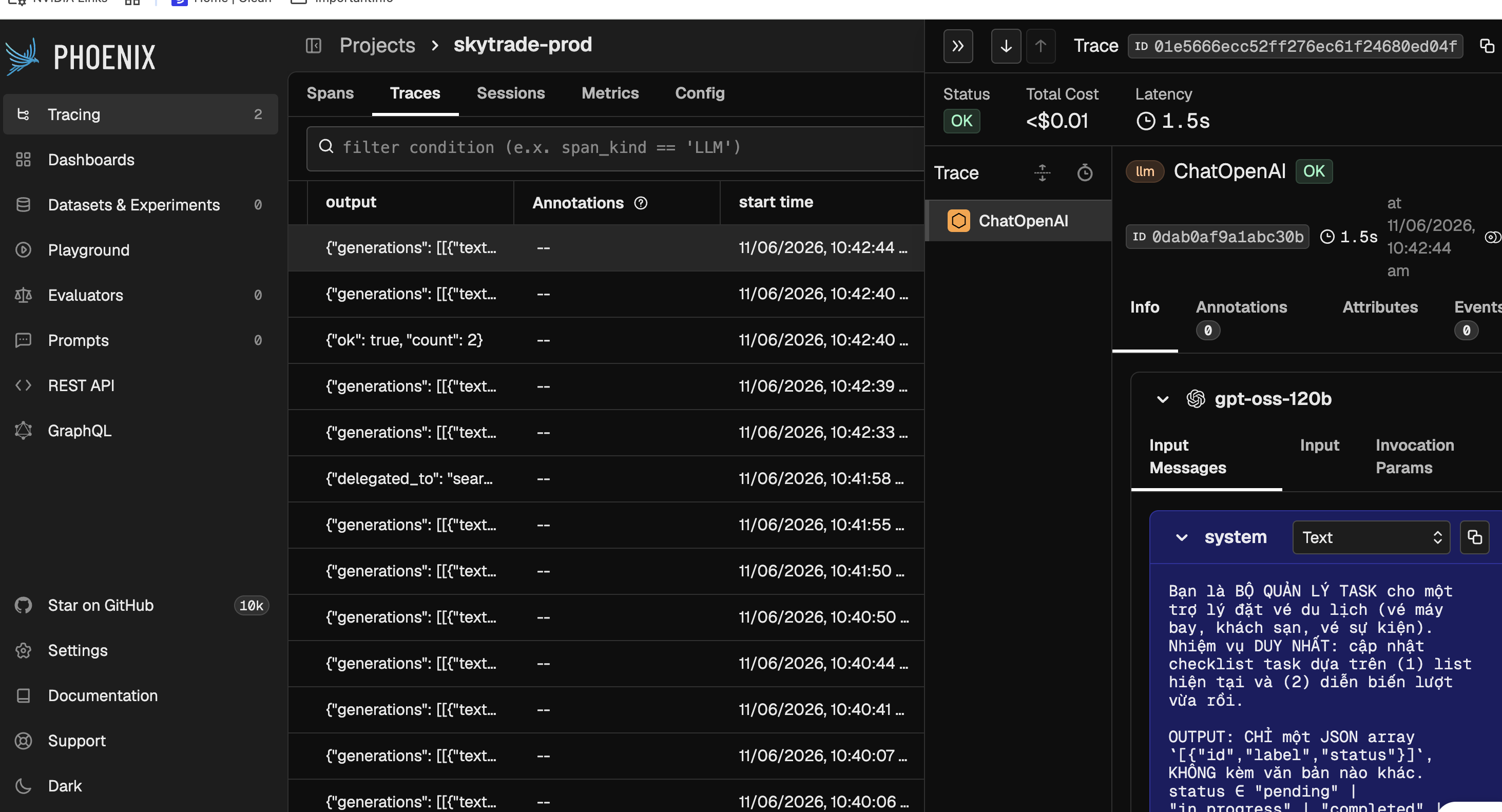Open the Sessions tab
The height and width of the screenshot is (812, 1502).
(x=511, y=93)
